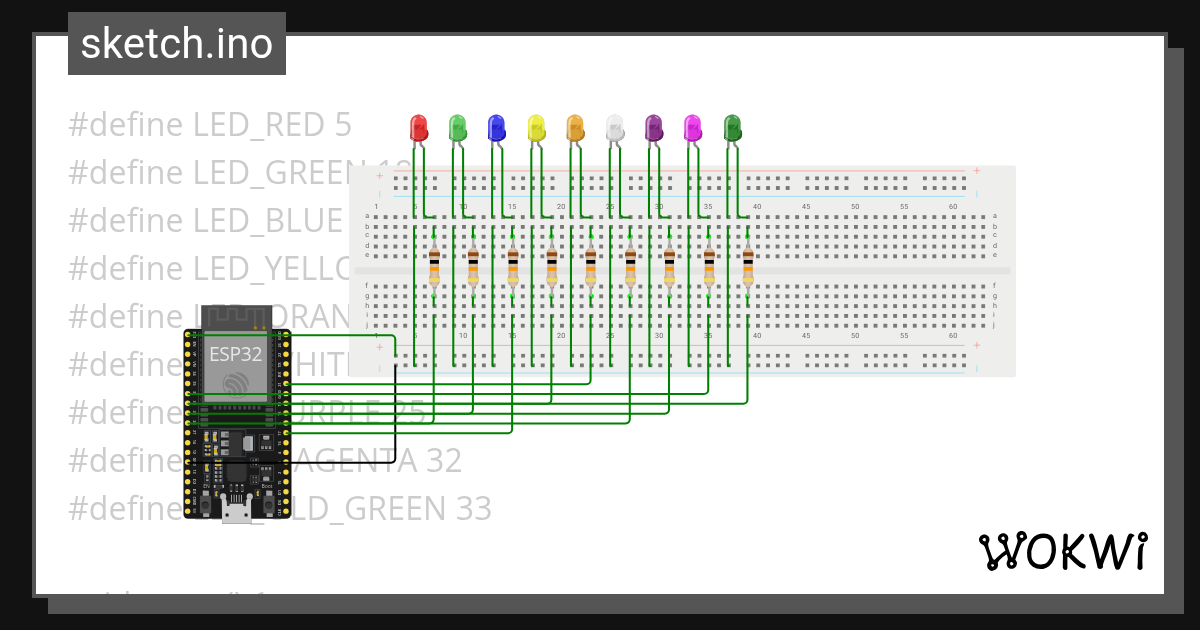Screen dimensions: 1200x630
Task: Pick the magenta LED color swatch
Action: coord(693,125)
